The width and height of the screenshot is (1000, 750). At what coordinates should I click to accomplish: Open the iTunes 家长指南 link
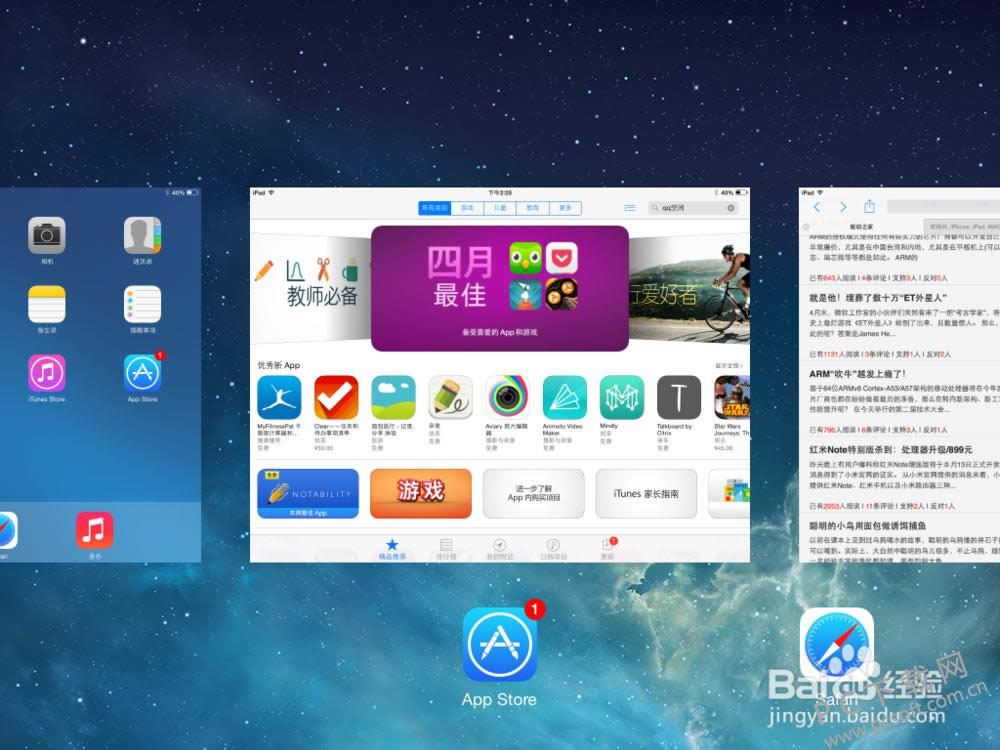click(645, 493)
